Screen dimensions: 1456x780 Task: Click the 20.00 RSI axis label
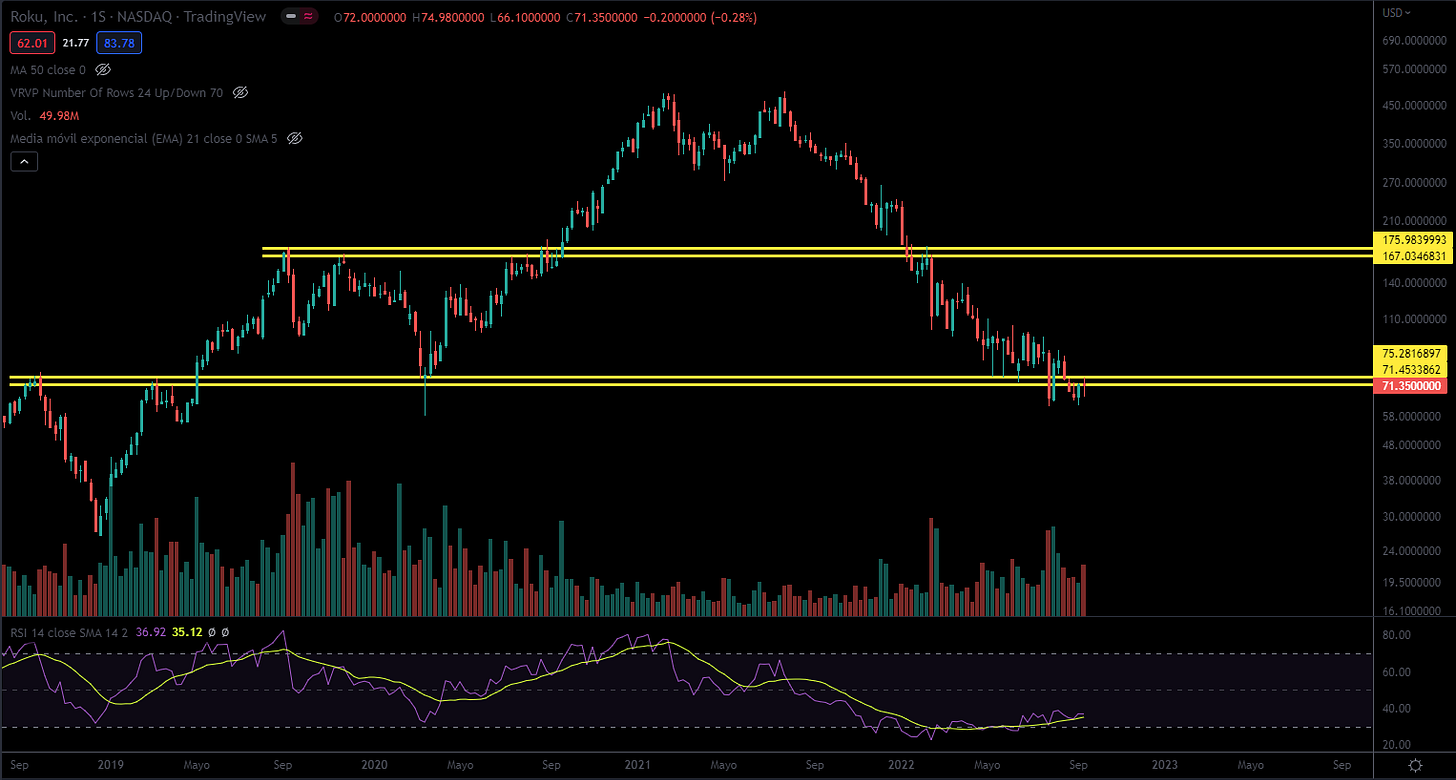click(1396, 744)
